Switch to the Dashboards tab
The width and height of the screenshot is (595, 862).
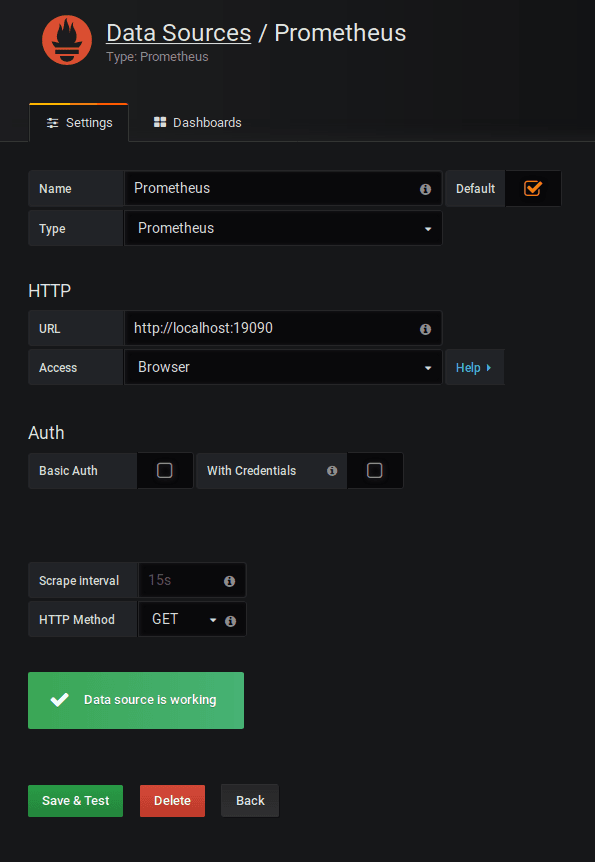coord(197,123)
